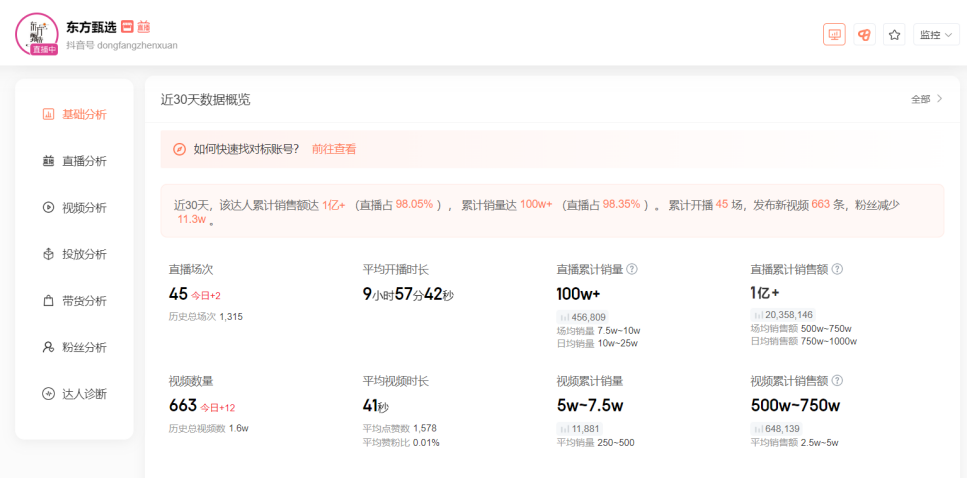Click the 平均销量 250~500 text
Viewport: 968px width, 479px height.
tap(595, 443)
